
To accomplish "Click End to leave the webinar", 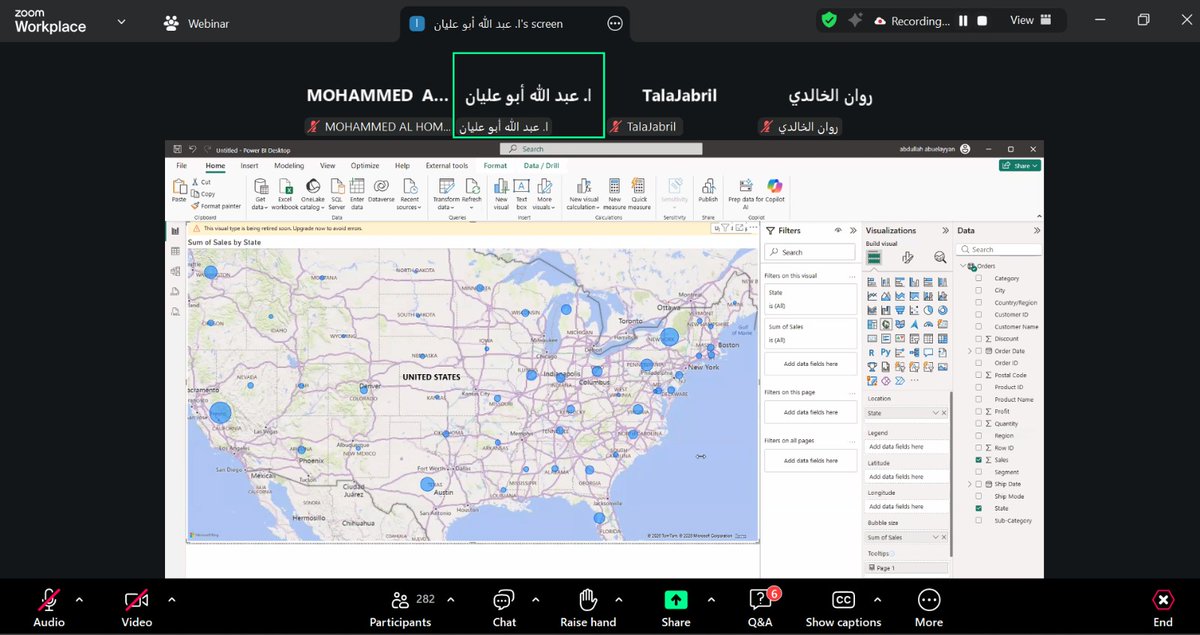I will pyautogui.click(x=1163, y=607).
